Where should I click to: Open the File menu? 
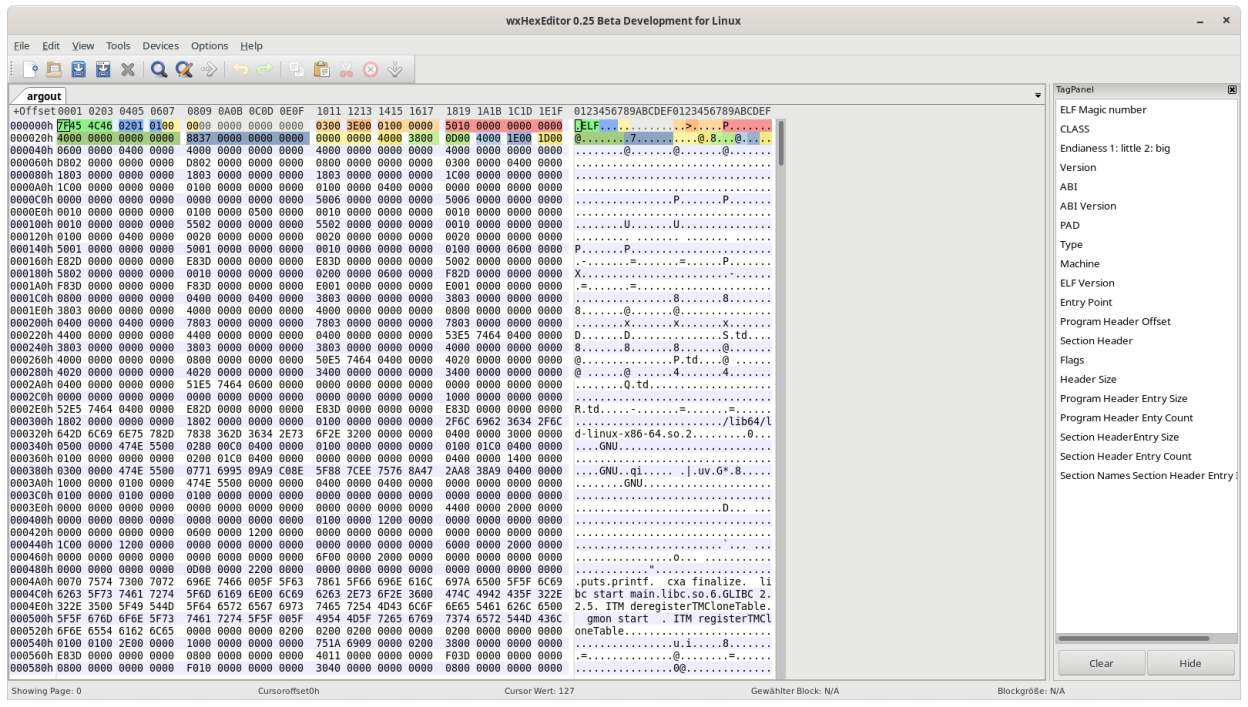(21, 46)
